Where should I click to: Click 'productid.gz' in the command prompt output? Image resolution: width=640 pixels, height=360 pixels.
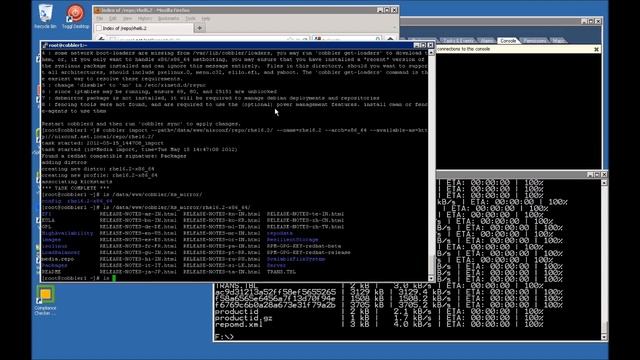point(244,318)
